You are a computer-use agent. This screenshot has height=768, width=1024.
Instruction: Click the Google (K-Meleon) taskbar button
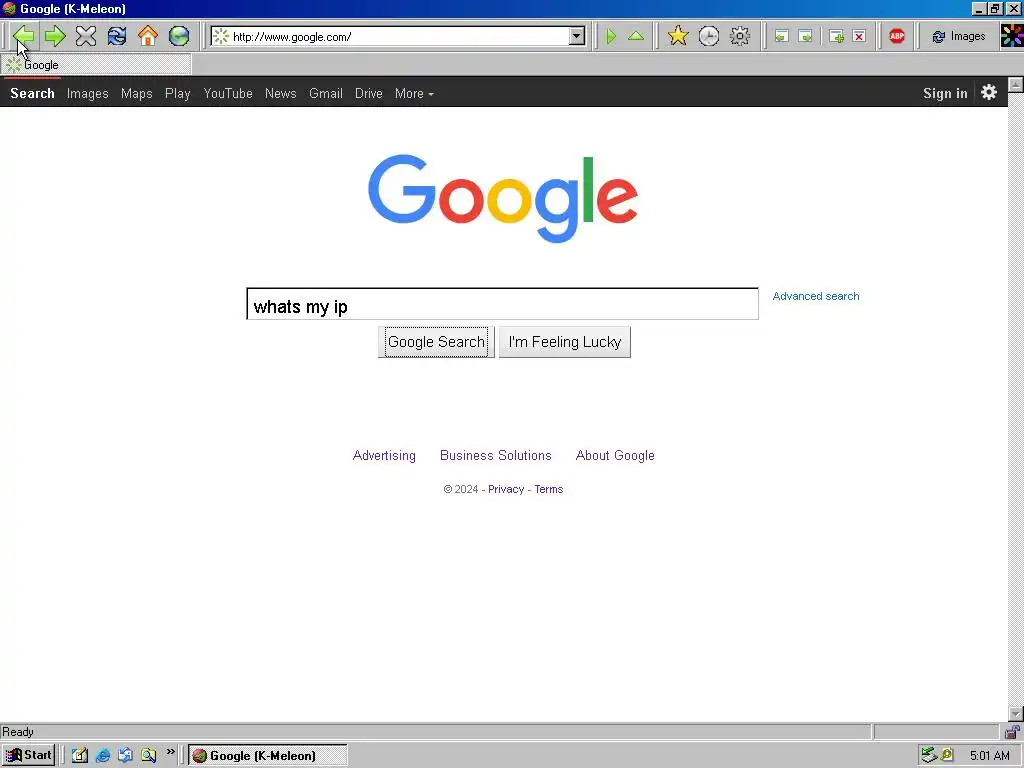coord(268,756)
